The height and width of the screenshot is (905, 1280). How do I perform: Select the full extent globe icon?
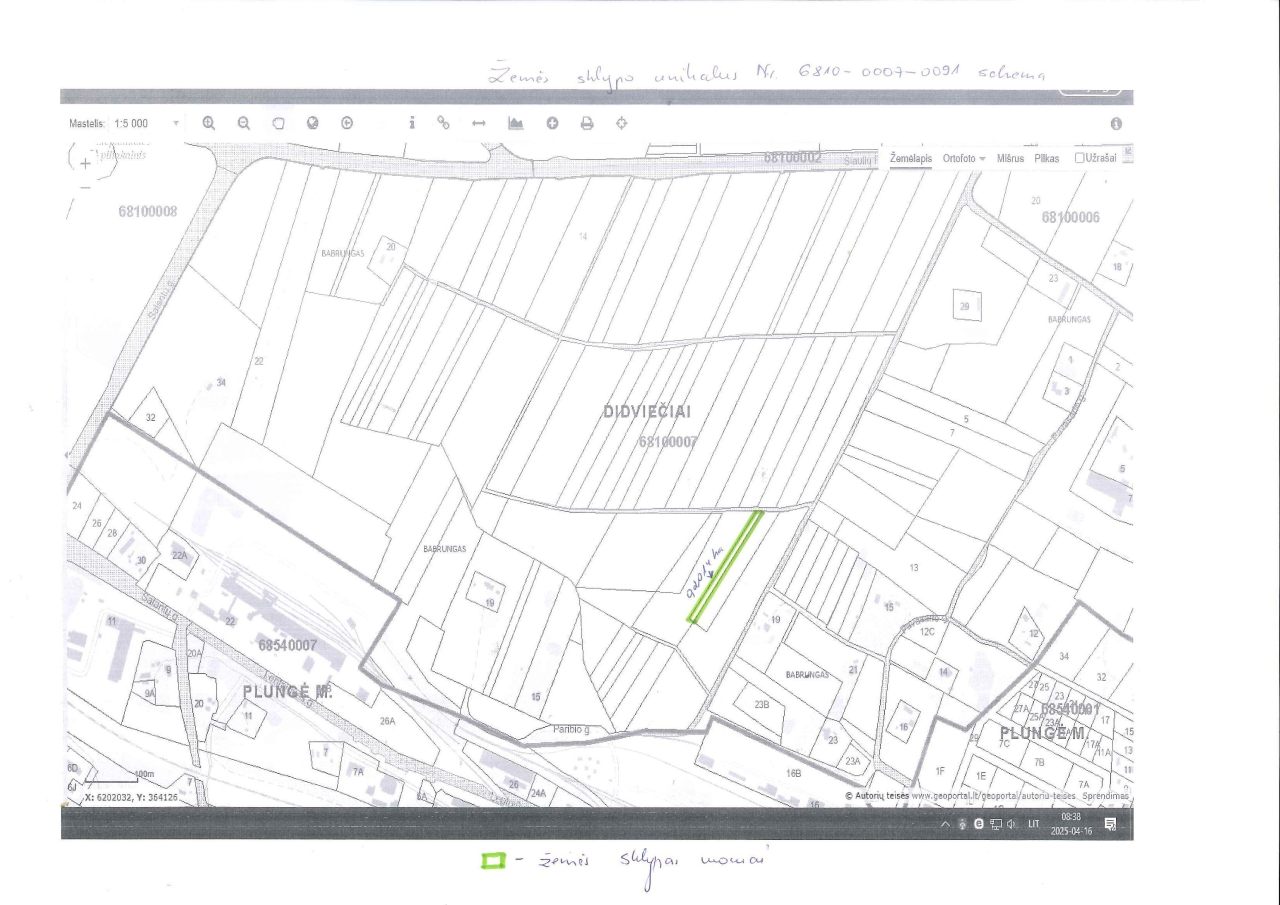(313, 123)
